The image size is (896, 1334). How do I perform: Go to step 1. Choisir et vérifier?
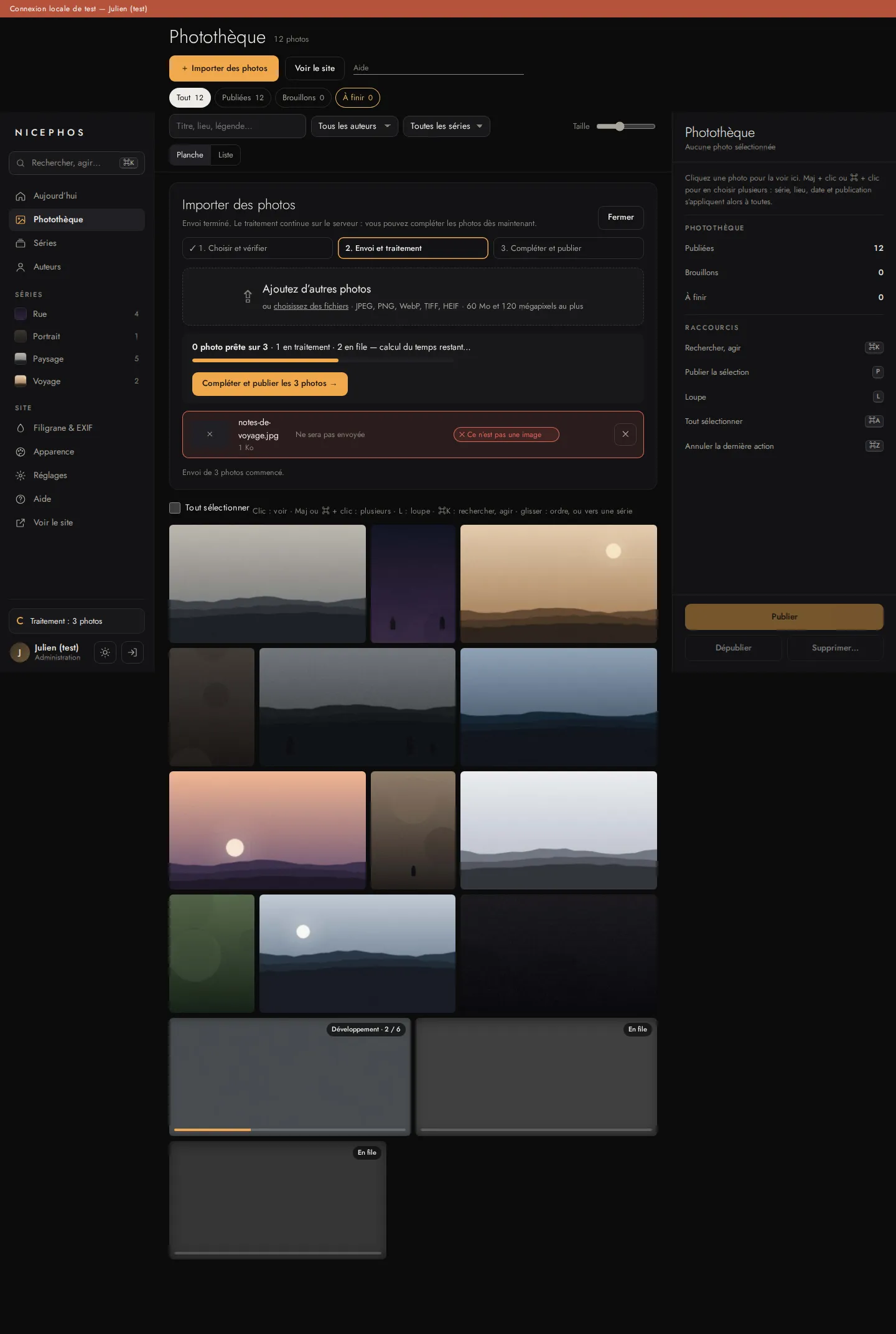[x=258, y=248]
